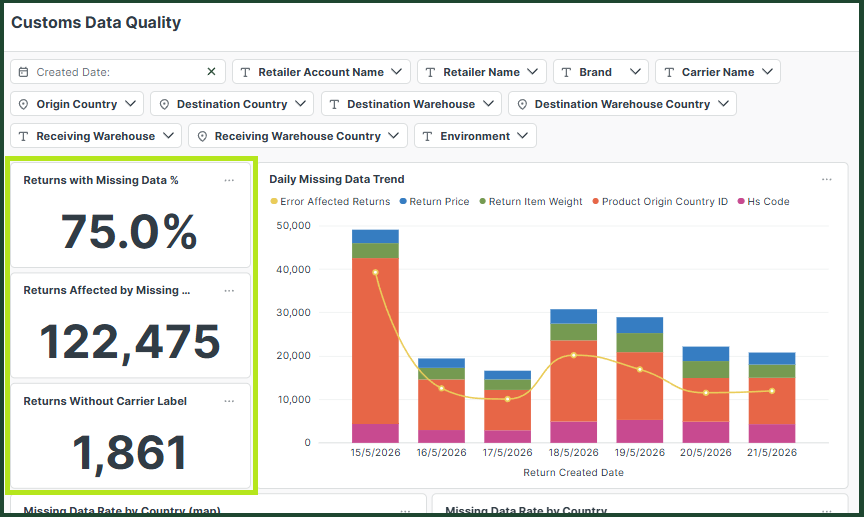
Task: Click the pin icon in Destination Country filter
Action: [x=164, y=104]
